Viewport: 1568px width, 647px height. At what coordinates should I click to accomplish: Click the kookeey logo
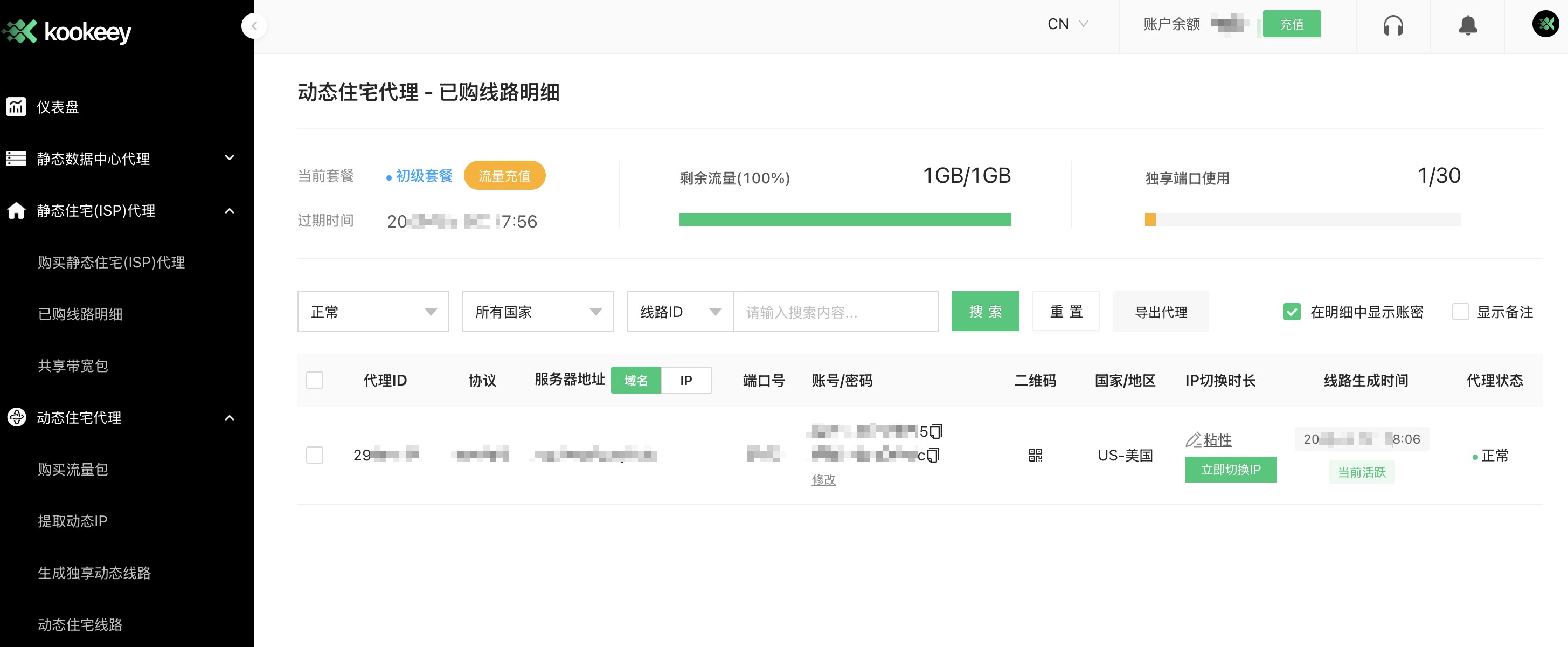67,32
